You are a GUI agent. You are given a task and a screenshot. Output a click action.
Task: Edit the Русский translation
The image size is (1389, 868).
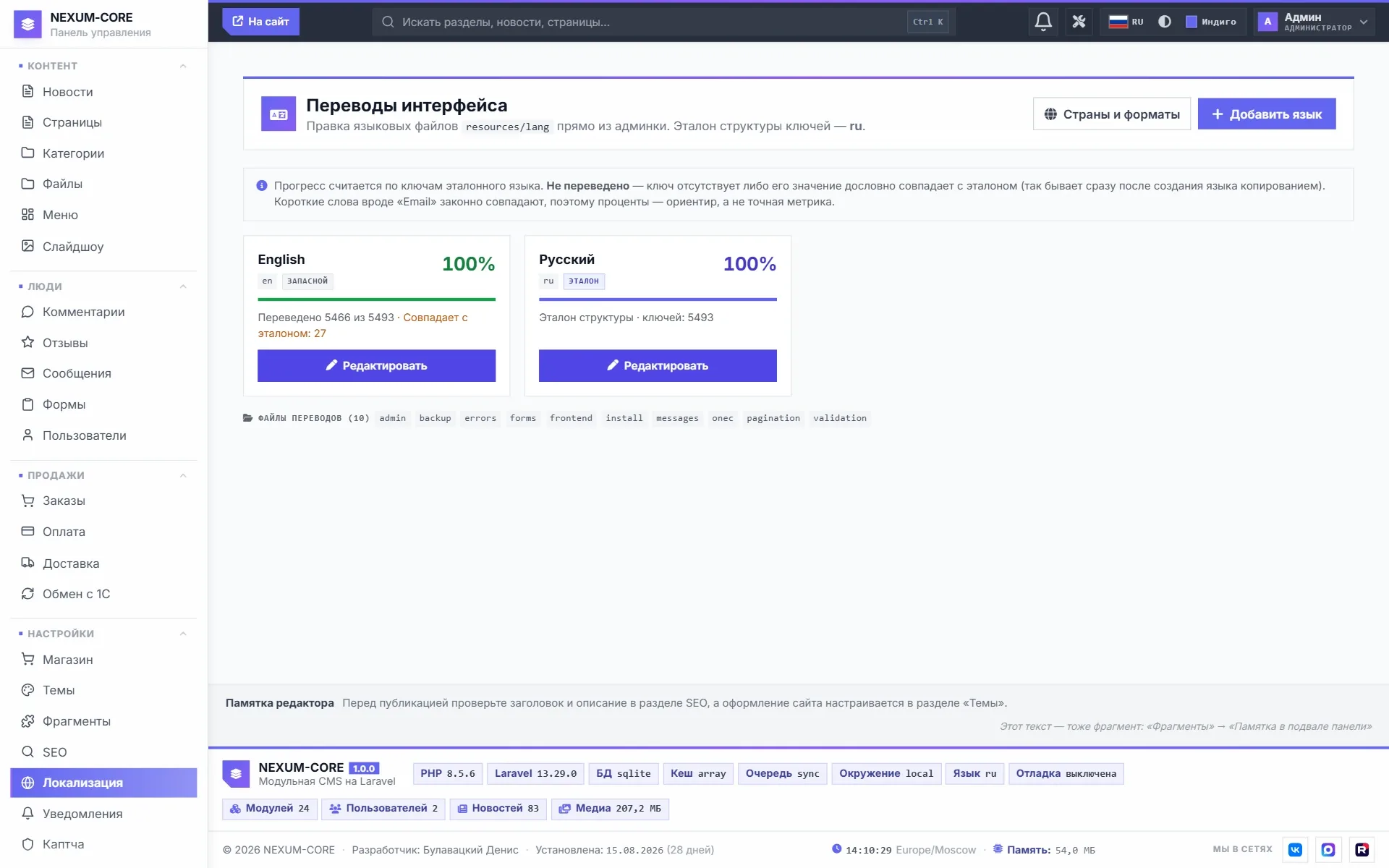(658, 366)
